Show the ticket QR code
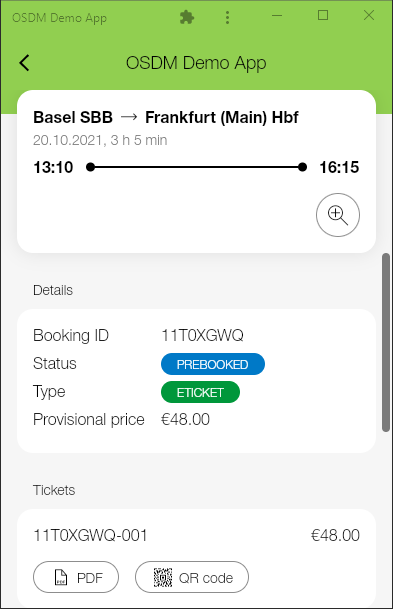 point(192,577)
